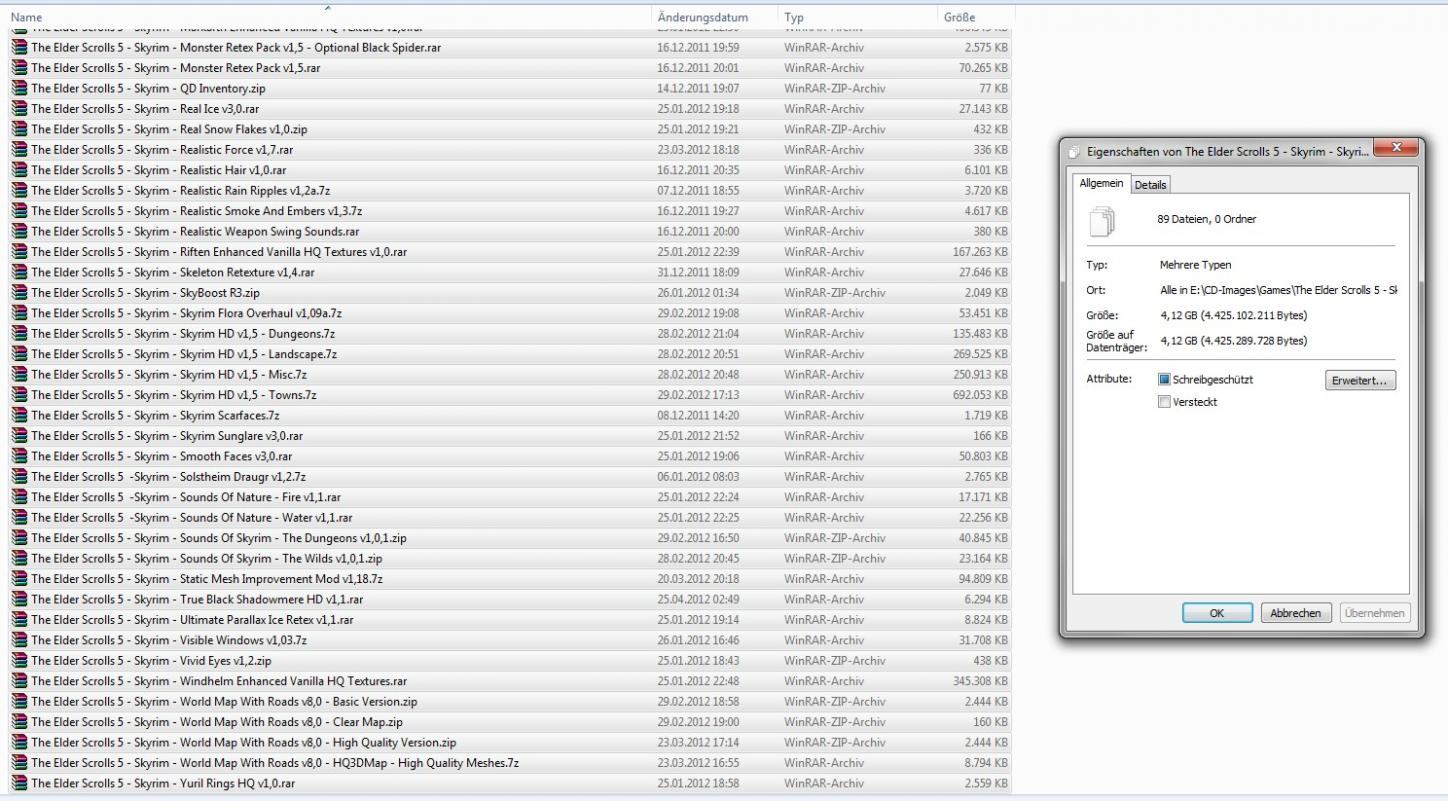Click the archive icon of Vivid Eyes v1,2.zip
1448x801 pixels.
(x=19, y=661)
